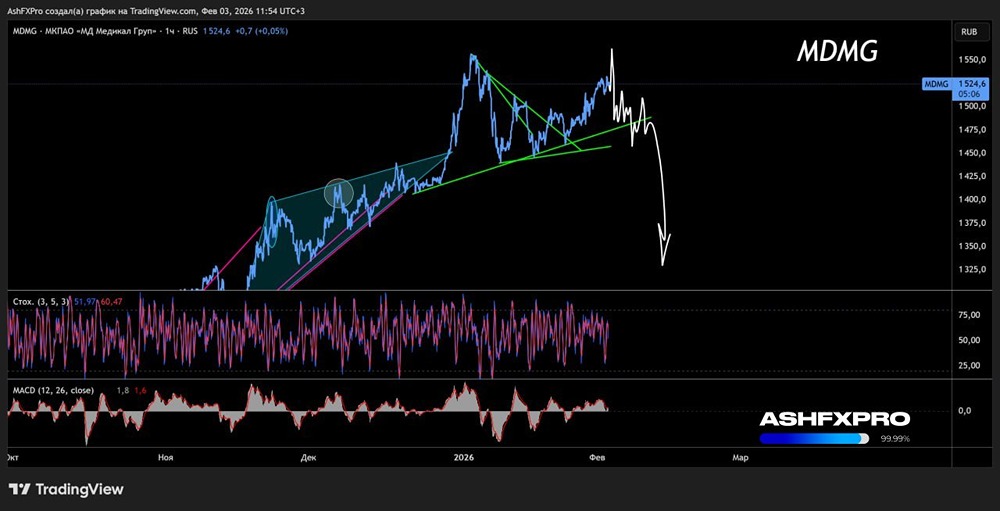
Task: Click the 75,00 stochastic scale label
Action: point(969,315)
